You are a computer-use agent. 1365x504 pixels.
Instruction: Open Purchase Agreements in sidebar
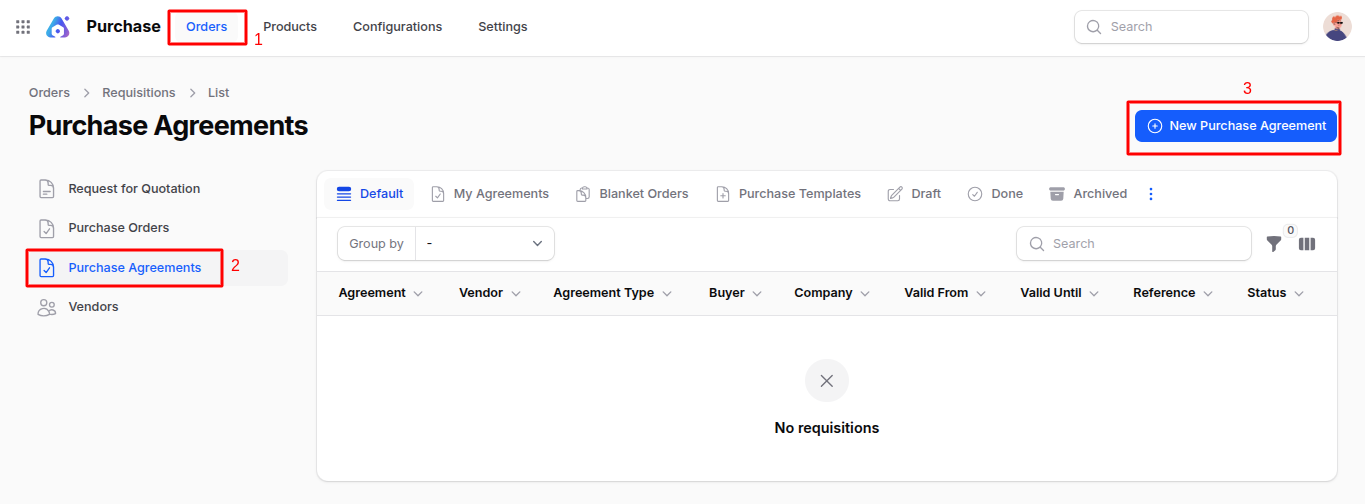158,268
